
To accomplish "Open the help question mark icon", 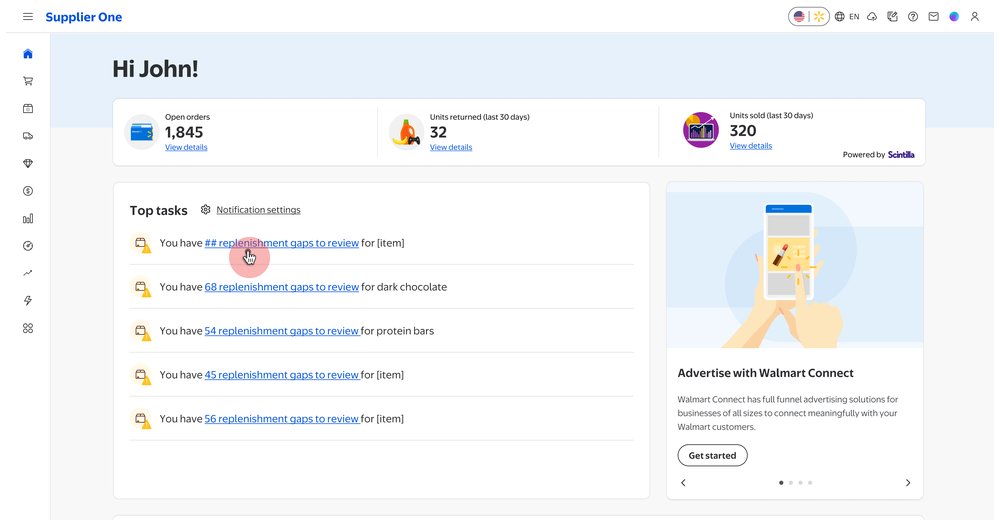I will 913,17.
